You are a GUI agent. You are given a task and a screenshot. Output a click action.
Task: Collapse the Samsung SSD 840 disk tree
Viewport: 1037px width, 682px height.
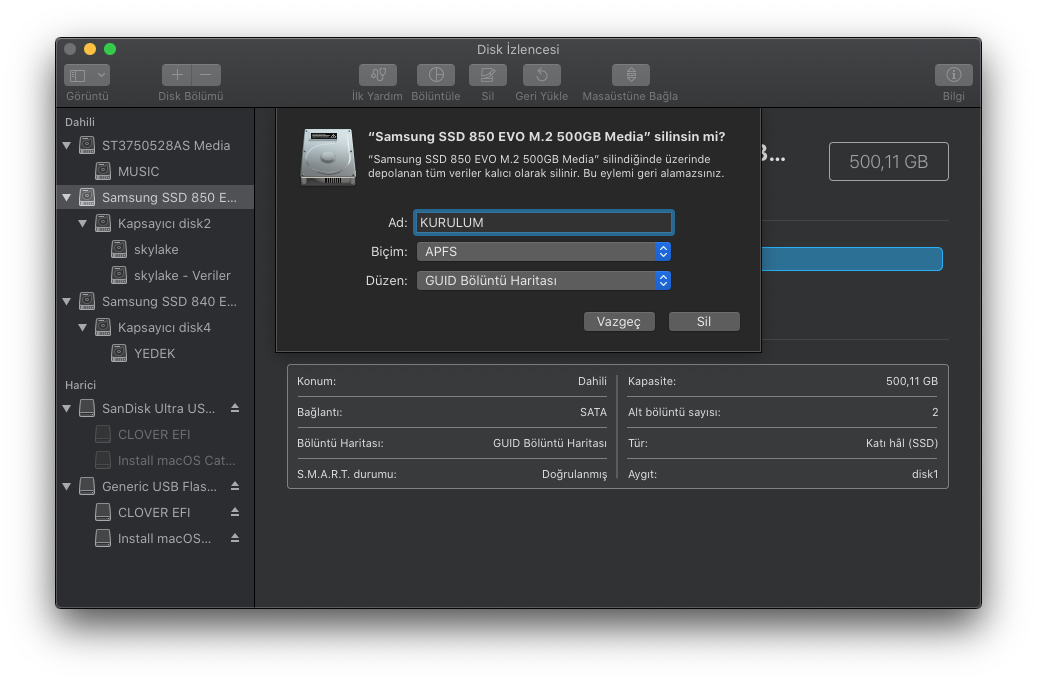(x=67, y=302)
